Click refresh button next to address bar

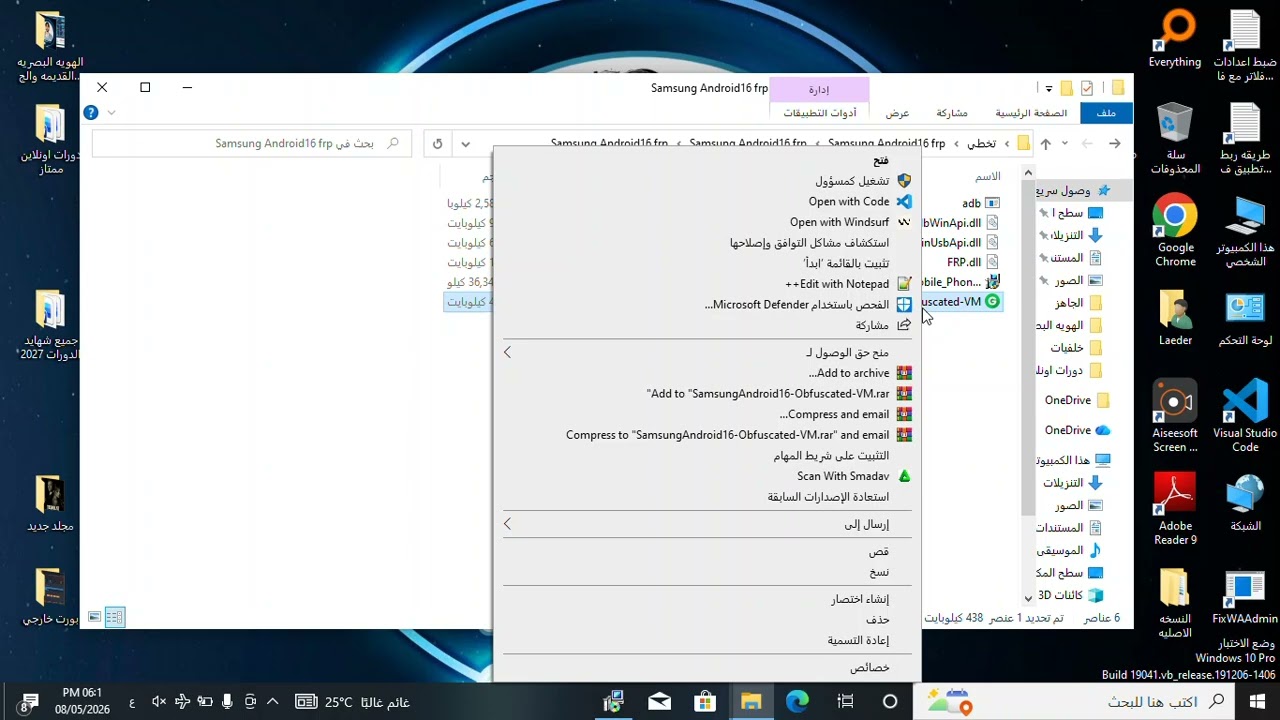(437, 144)
